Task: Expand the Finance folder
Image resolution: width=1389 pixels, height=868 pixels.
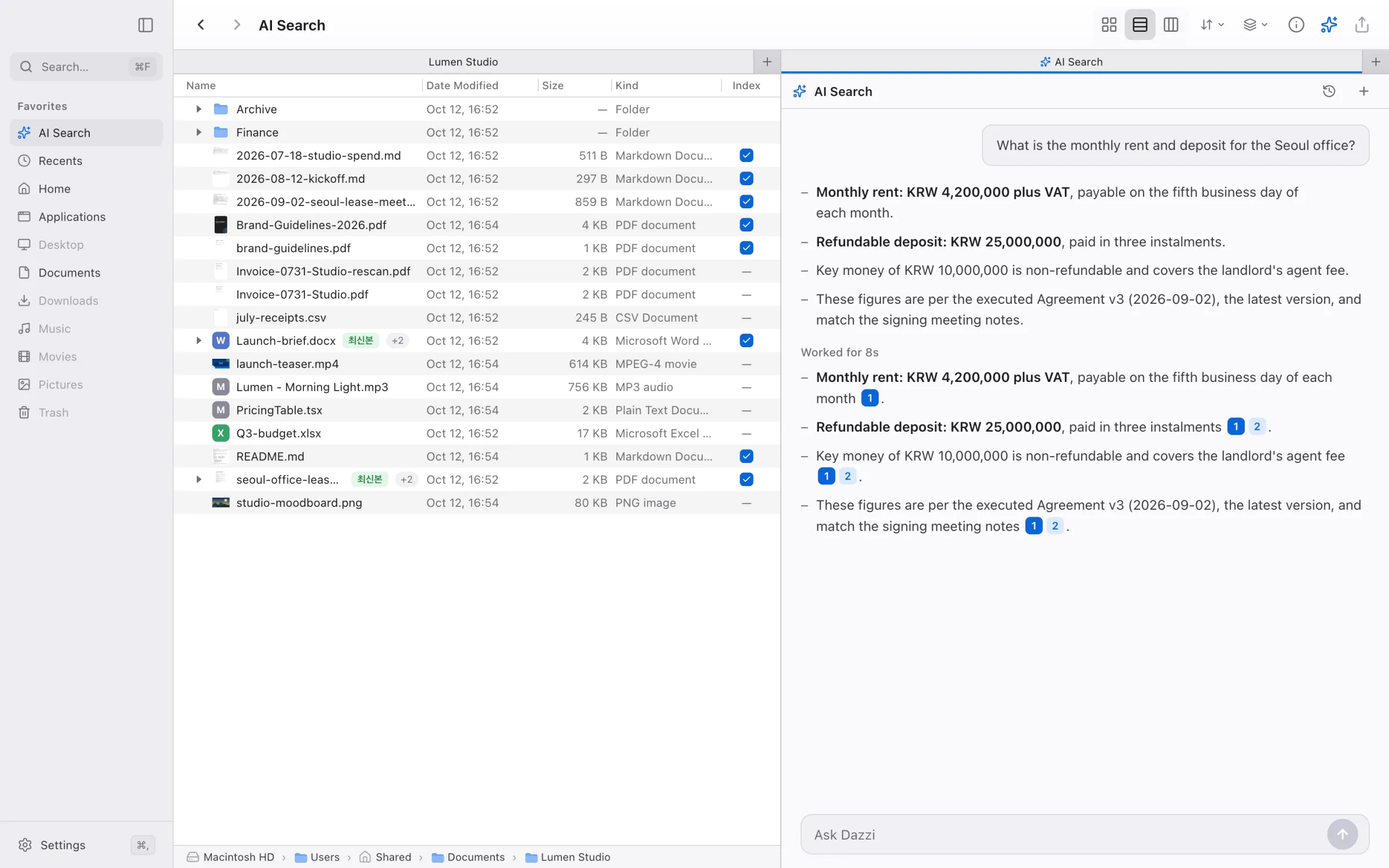Action: coord(199,132)
